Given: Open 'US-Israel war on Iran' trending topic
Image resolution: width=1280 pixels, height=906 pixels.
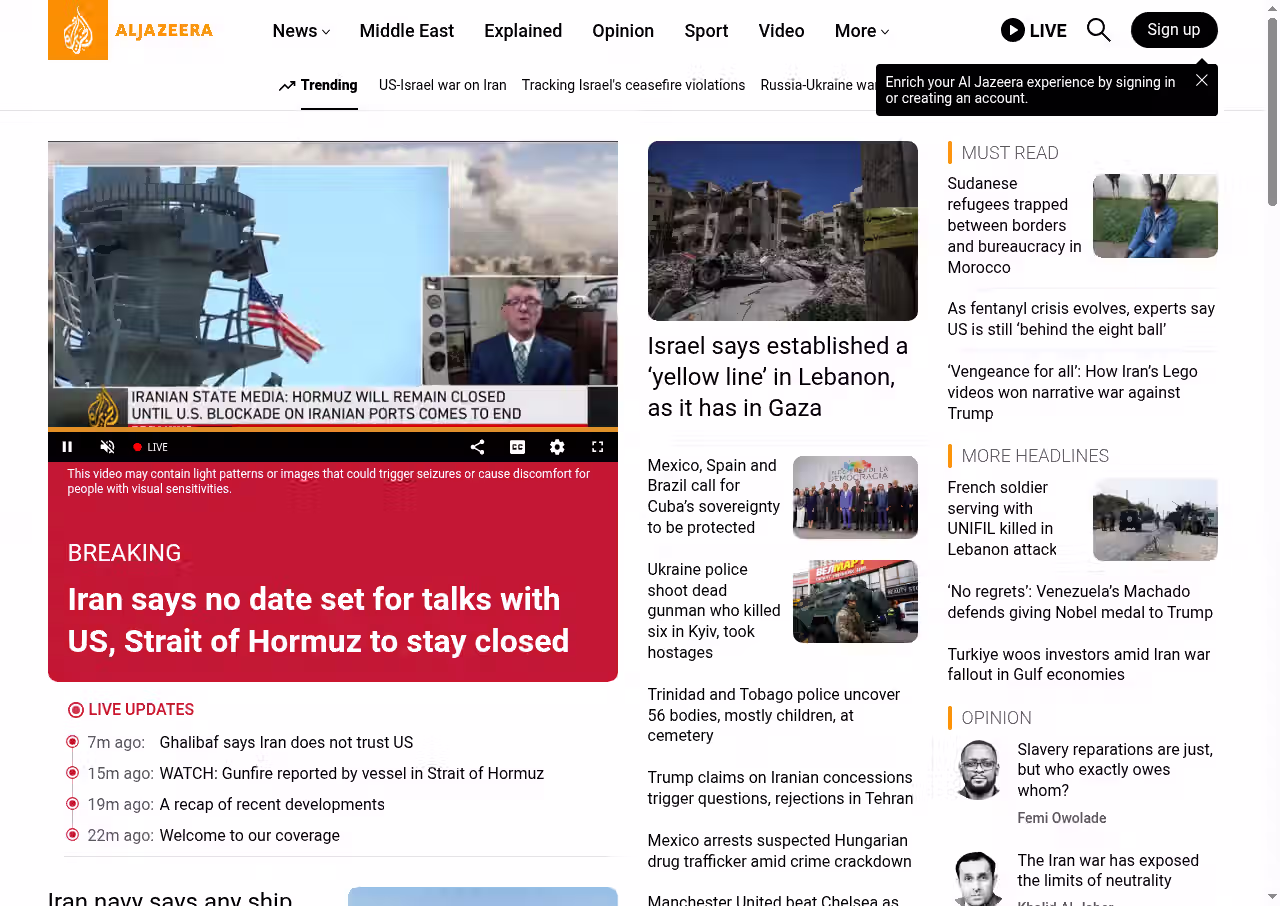Looking at the screenshot, I should click(442, 85).
